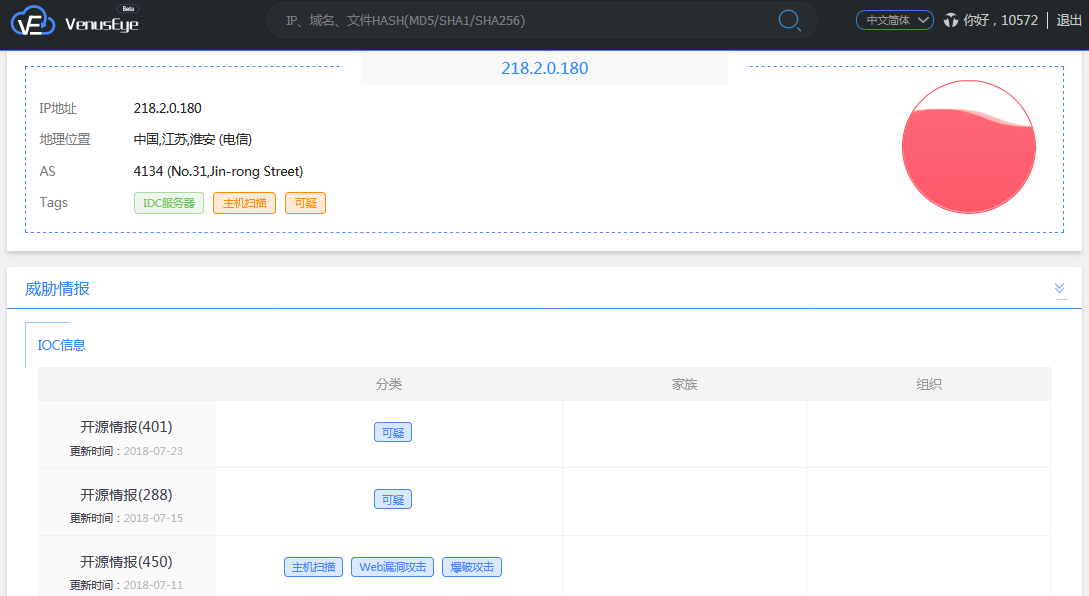Click the 可疑 label in 开源情报(288) row
The height and width of the screenshot is (596, 1089).
393,499
